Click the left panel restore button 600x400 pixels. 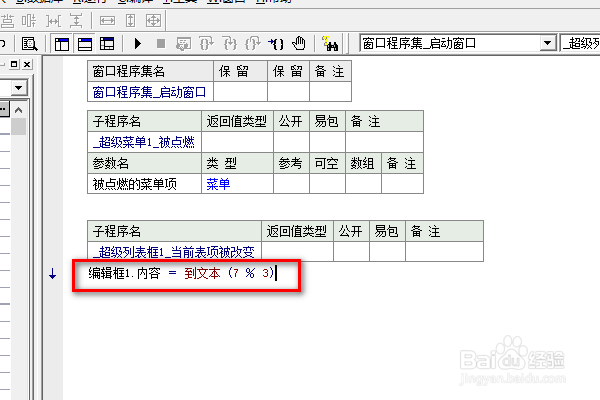coord(14,64)
